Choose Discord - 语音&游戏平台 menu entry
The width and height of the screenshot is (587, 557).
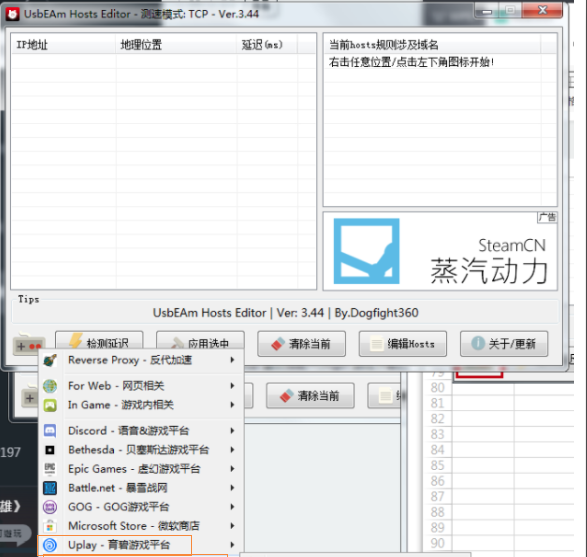click(x=141, y=430)
